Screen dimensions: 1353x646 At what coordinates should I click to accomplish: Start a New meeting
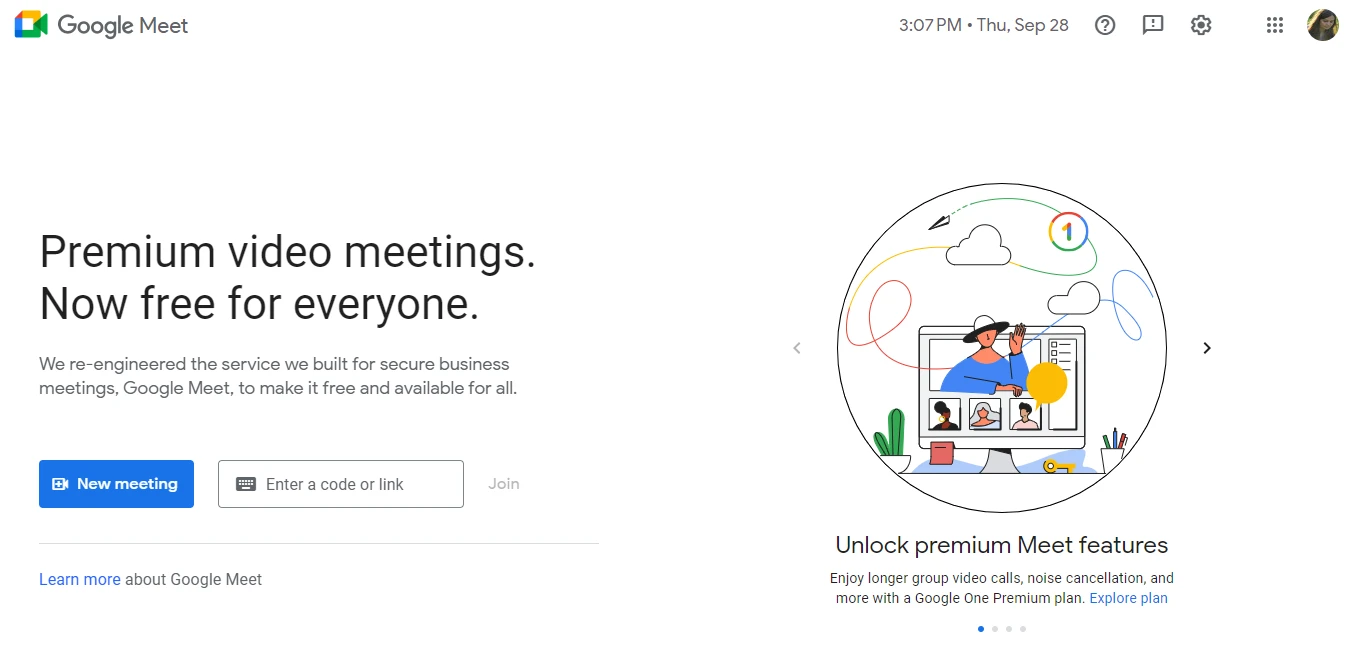click(x=116, y=484)
